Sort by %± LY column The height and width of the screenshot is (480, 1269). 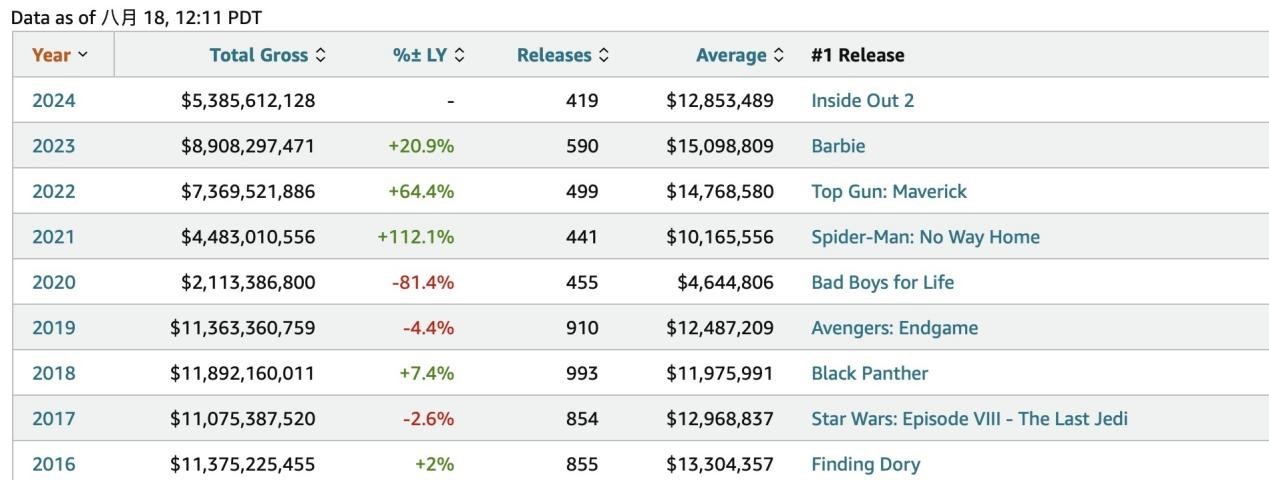[x=428, y=55]
